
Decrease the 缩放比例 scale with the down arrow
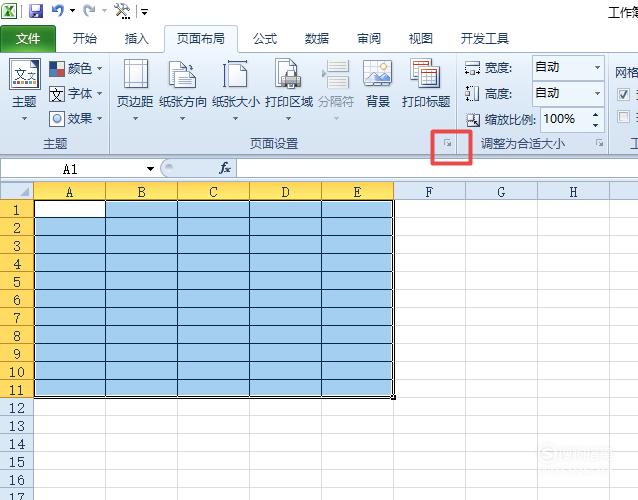tap(596, 124)
